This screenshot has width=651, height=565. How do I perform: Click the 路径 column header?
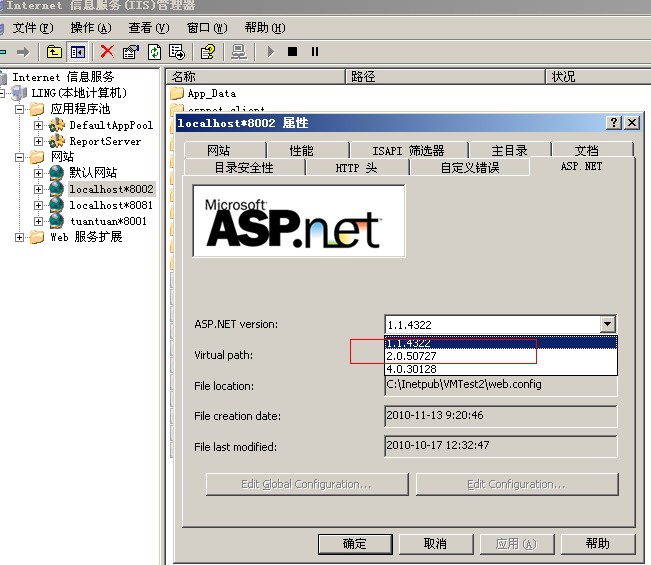click(x=445, y=76)
